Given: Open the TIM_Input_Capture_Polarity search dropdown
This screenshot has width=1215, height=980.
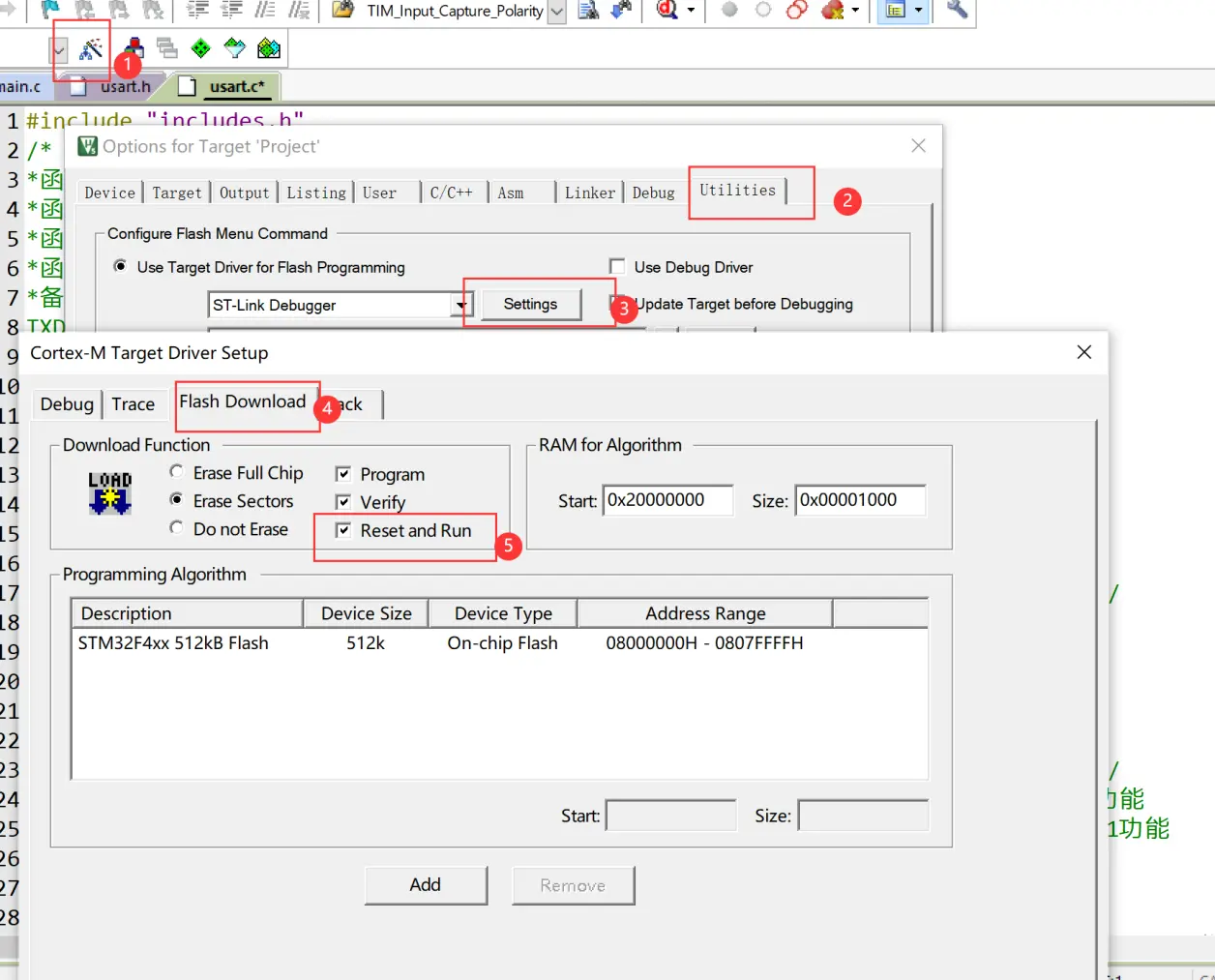Looking at the screenshot, I should point(556,12).
